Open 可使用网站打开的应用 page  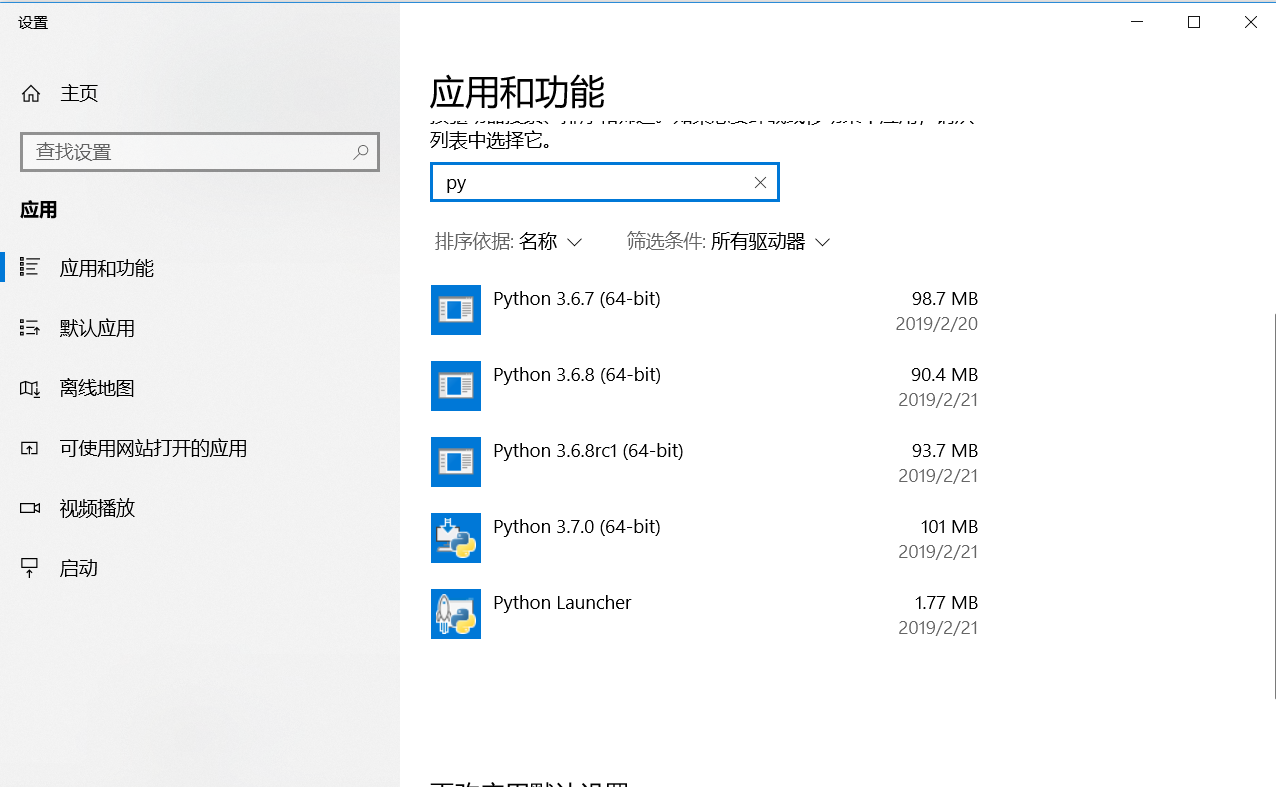point(153,448)
